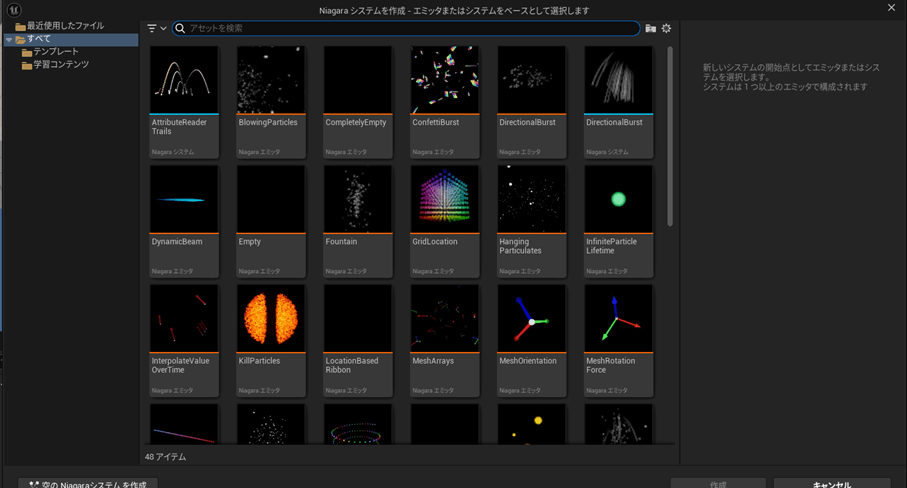Image resolution: width=907 pixels, height=488 pixels.
Task: Select the bottom-row colored ring thumbnail
Action: (x=357, y=424)
